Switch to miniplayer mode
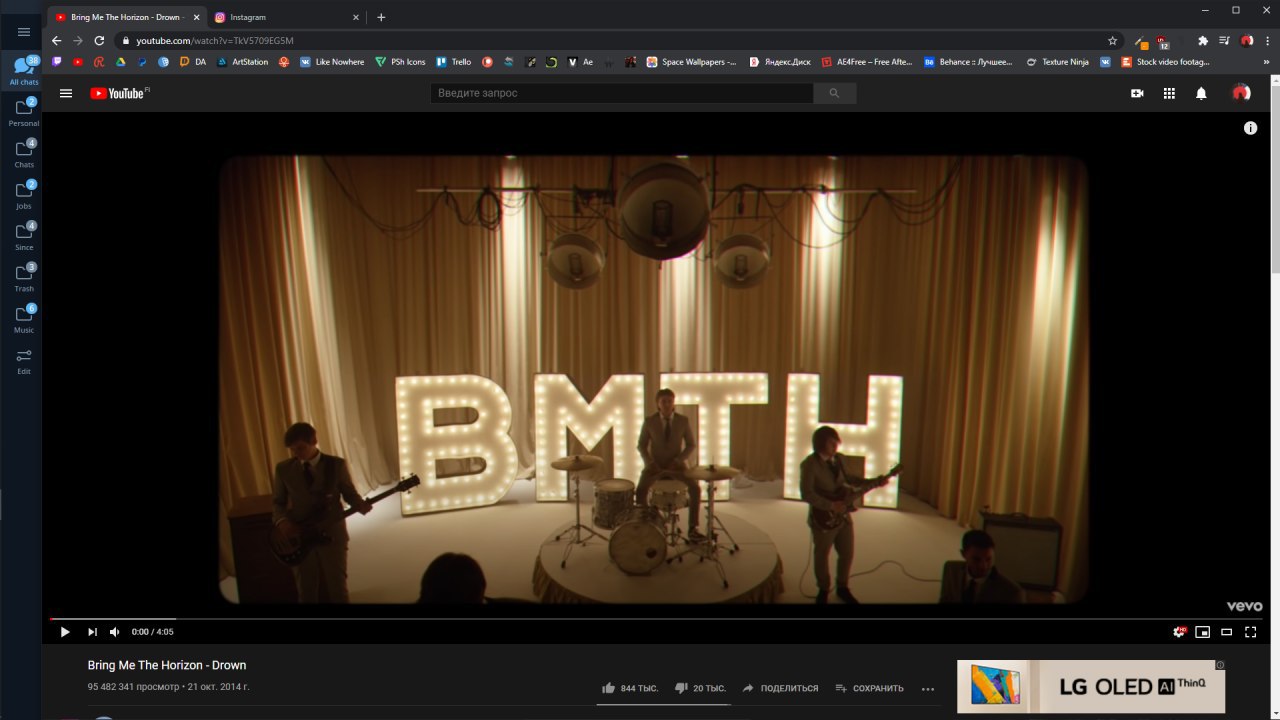 [1203, 632]
